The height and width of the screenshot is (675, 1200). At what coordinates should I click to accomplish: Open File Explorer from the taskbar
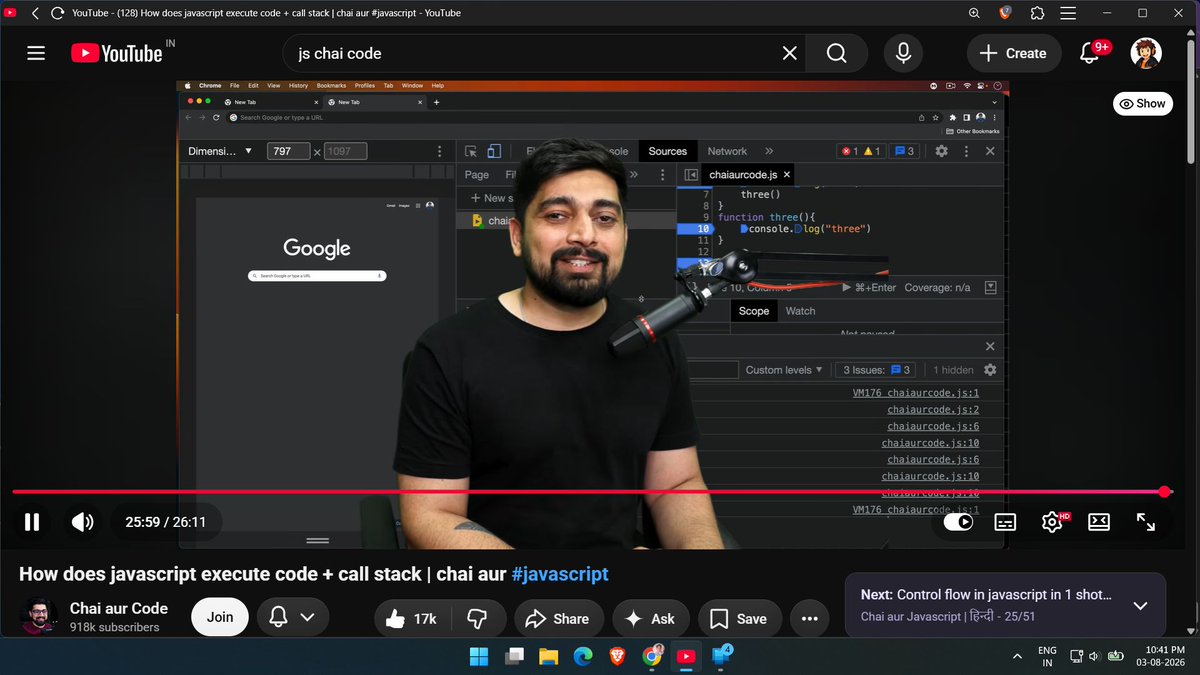pyautogui.click(x=548, y=656)
